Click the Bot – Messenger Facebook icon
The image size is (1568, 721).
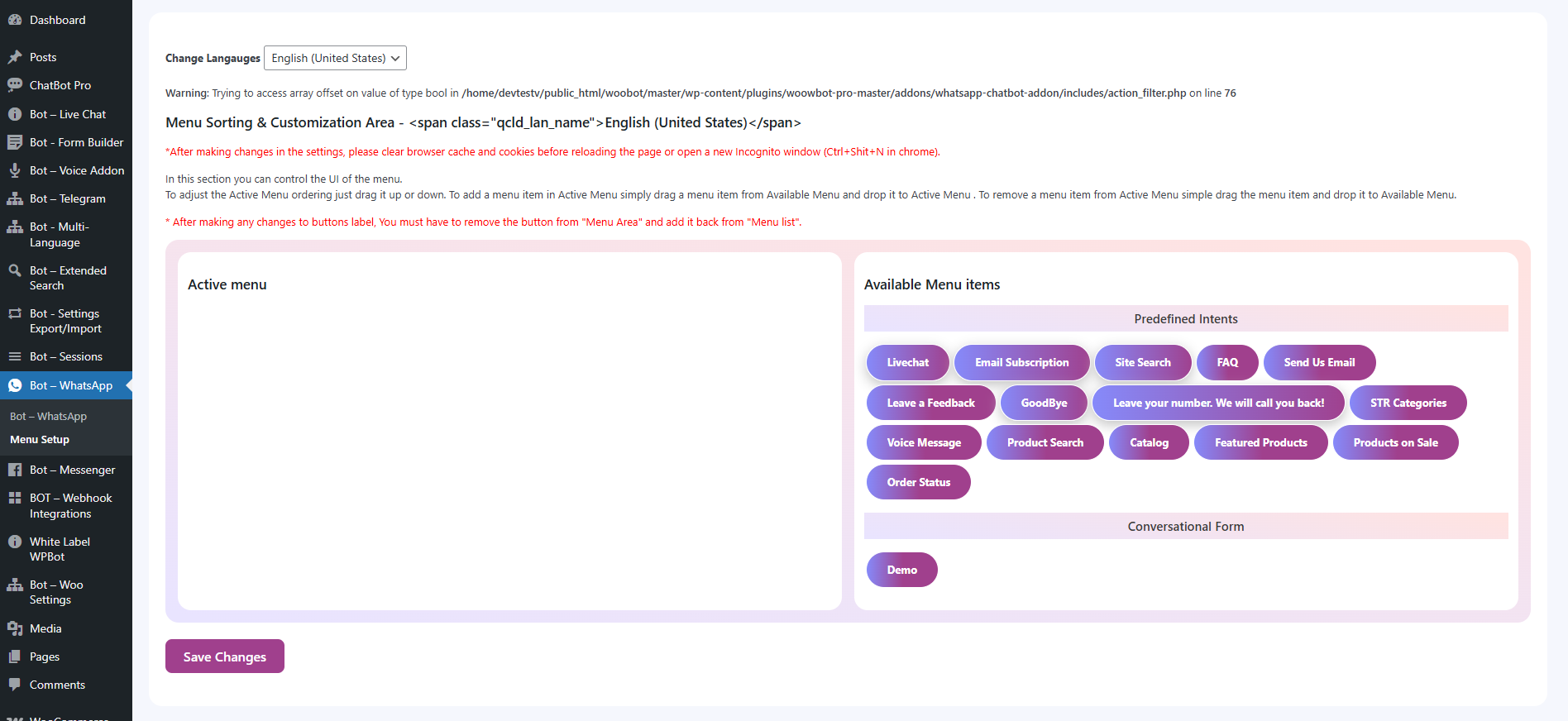point(15,470)
